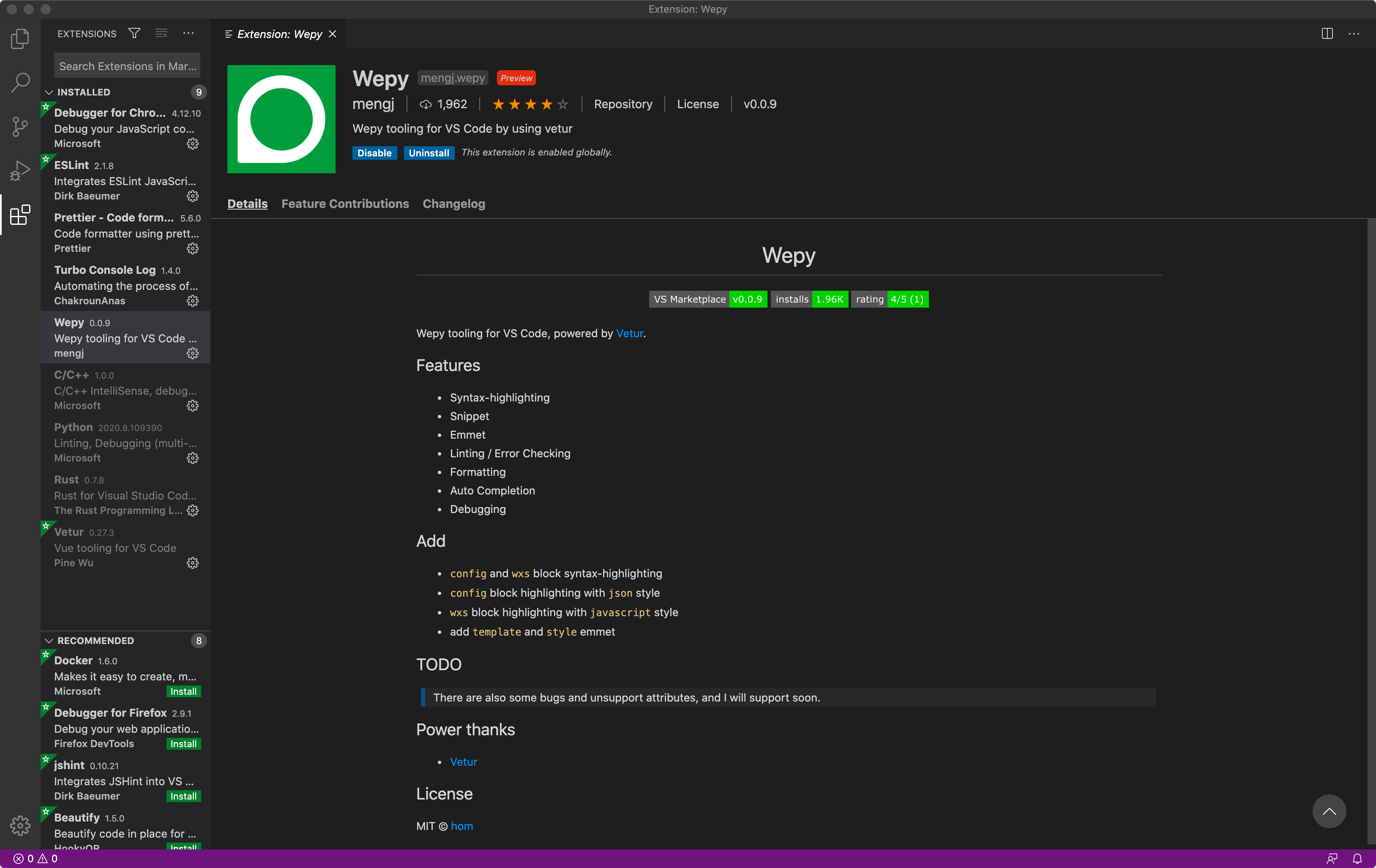Click the split editor right icon
This screenshot has width=1376, height=868.
point(1327,34)
